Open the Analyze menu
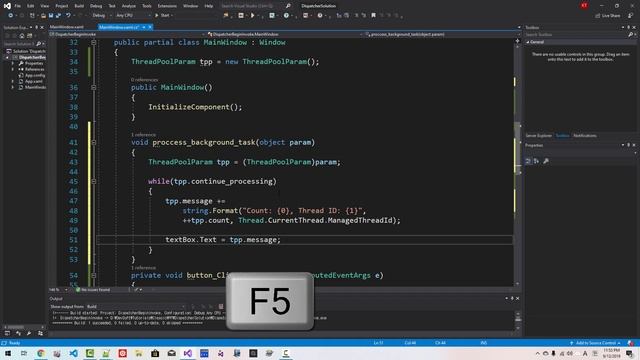 [x=129, y=6]
